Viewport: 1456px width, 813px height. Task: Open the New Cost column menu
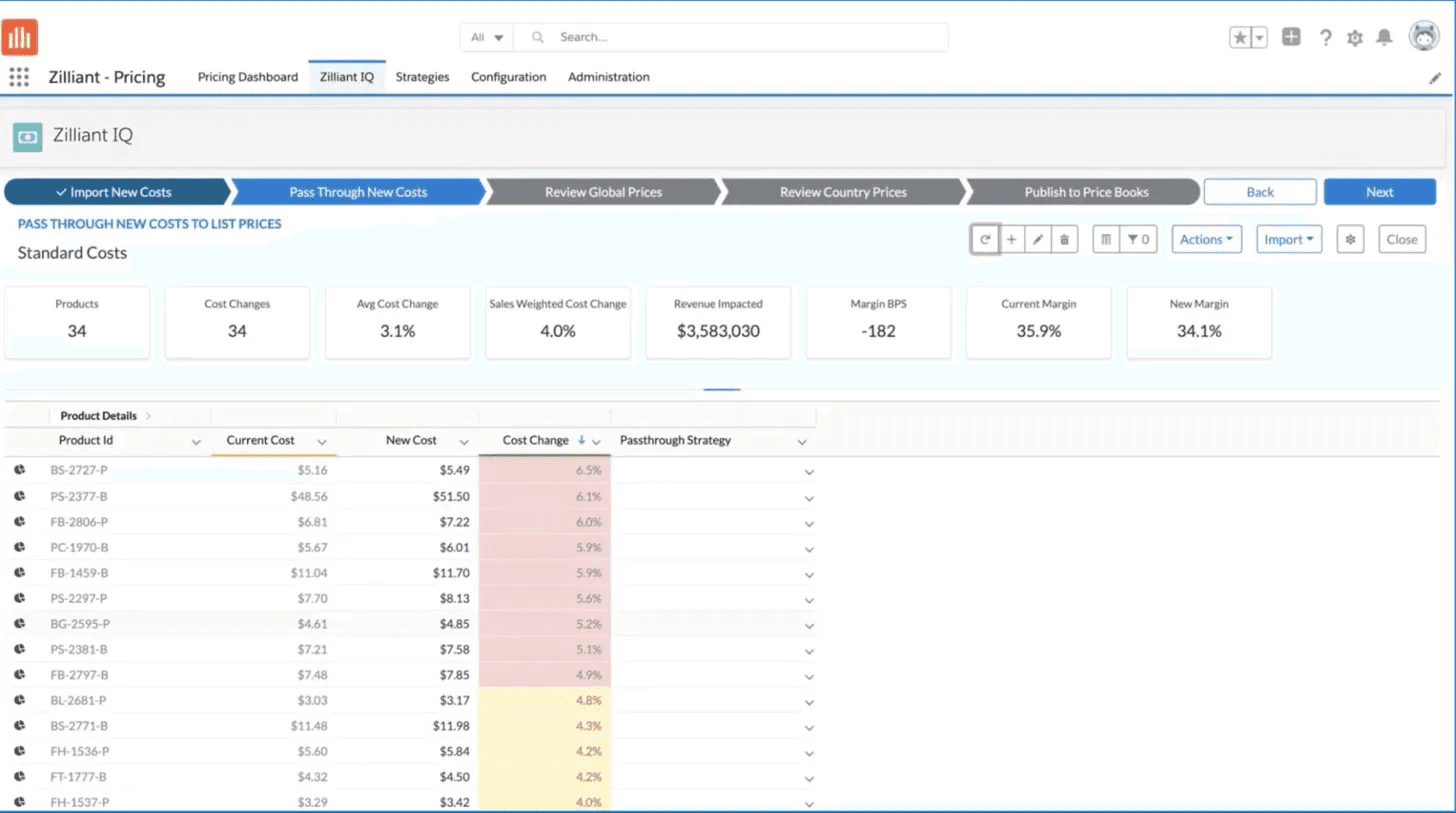coord(464,442)
